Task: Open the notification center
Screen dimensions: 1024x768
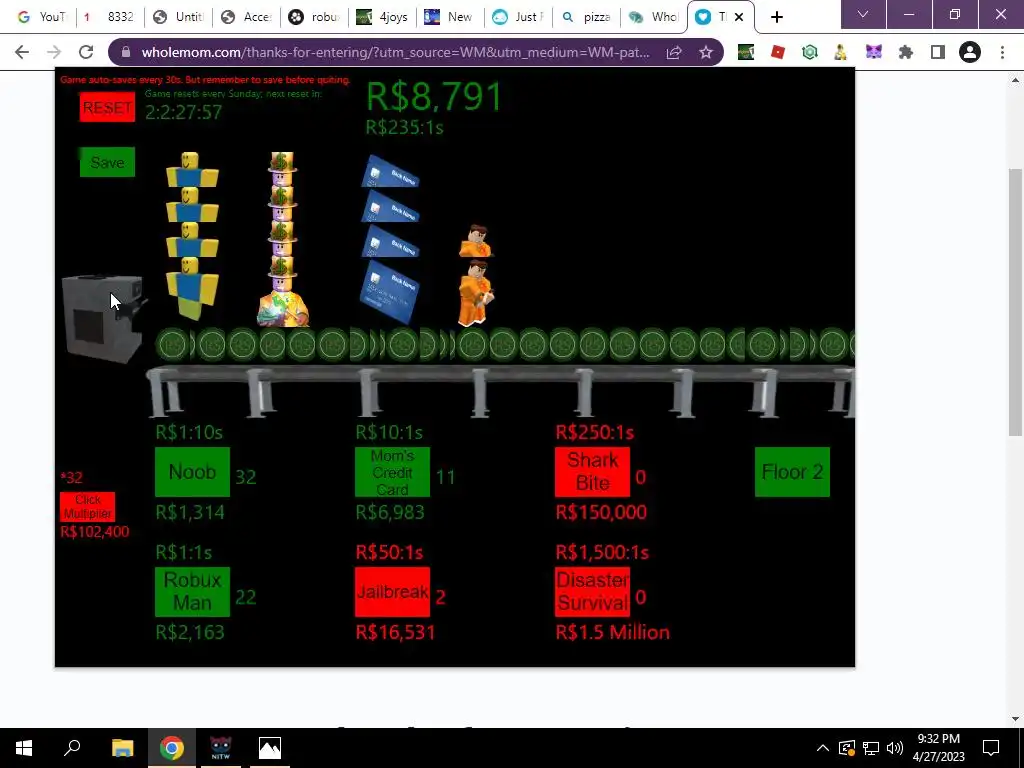Action: coord(991,748)
